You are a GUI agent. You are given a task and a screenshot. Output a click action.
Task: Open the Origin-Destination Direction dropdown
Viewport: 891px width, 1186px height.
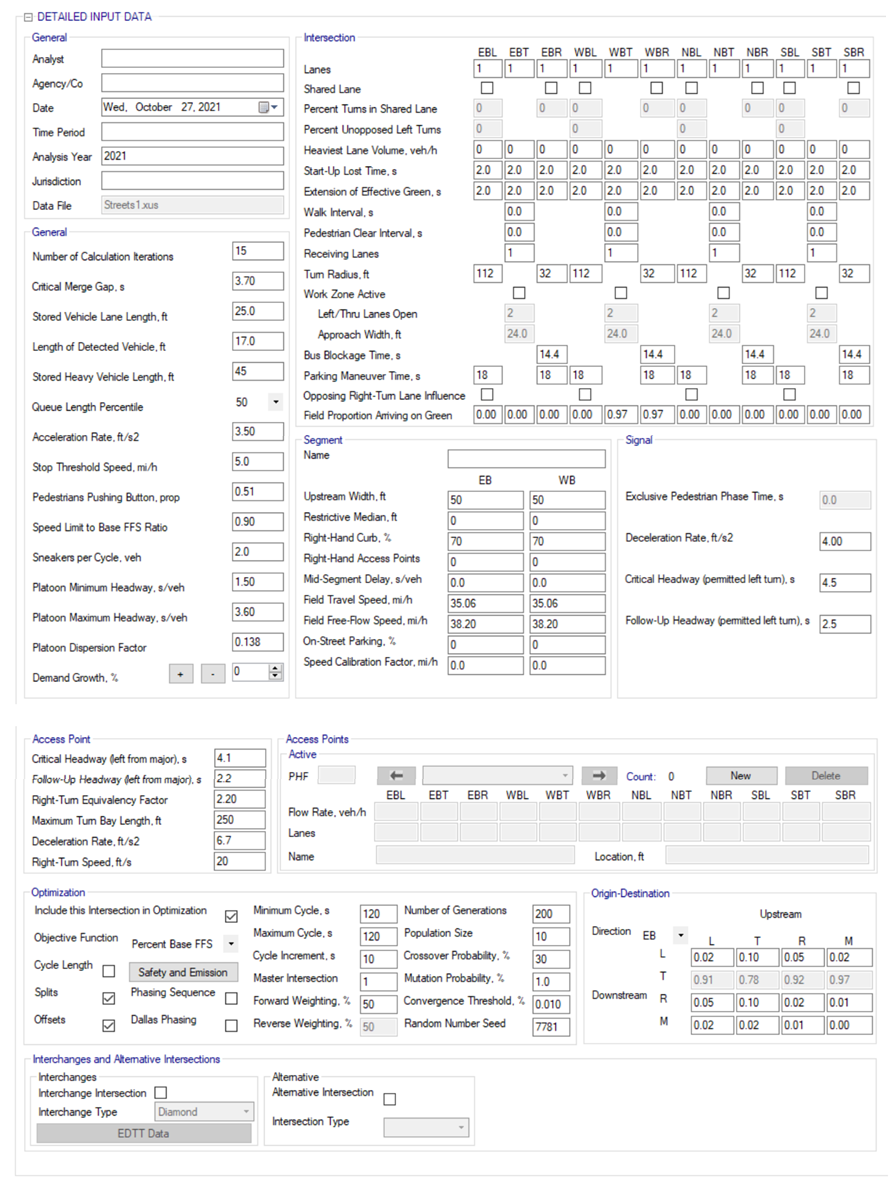[x=681, y=936]
